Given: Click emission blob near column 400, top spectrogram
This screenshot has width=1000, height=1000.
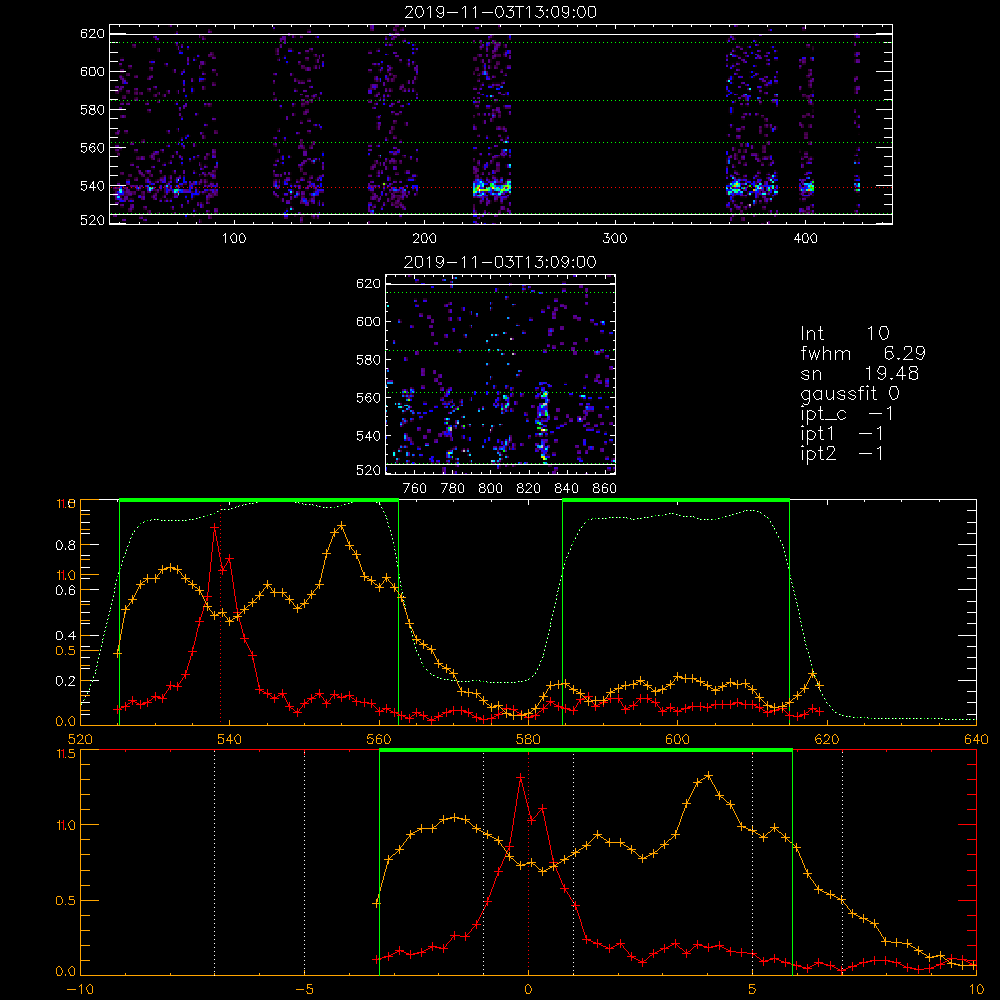Looking at the screenshot, I should point(807,187).
